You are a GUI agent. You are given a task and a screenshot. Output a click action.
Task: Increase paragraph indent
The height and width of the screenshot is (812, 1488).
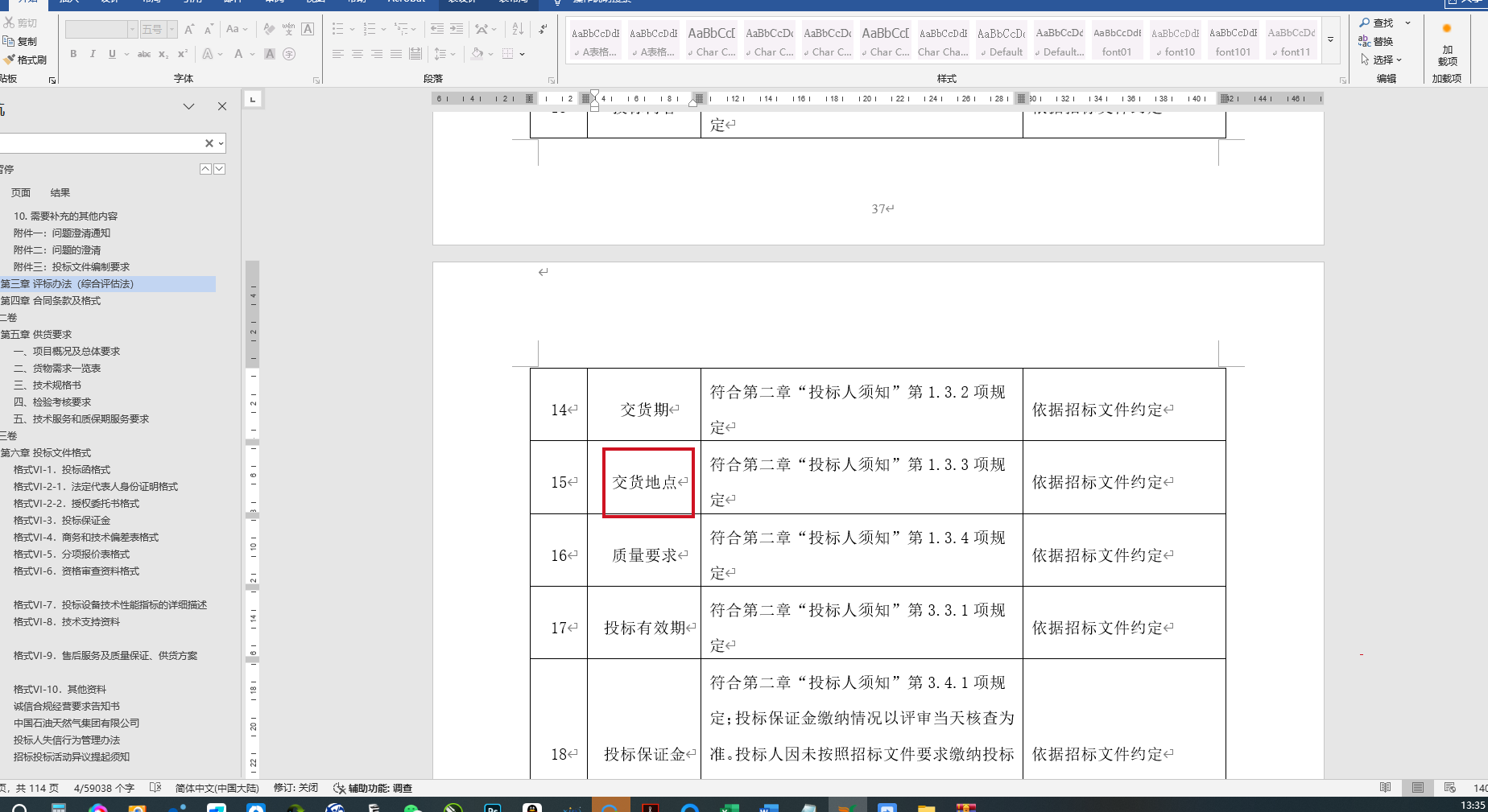457,29
